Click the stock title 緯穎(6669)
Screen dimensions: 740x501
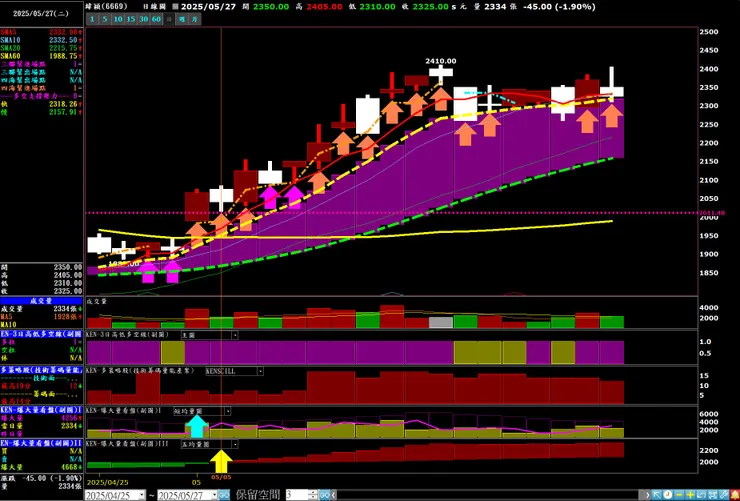107,7
